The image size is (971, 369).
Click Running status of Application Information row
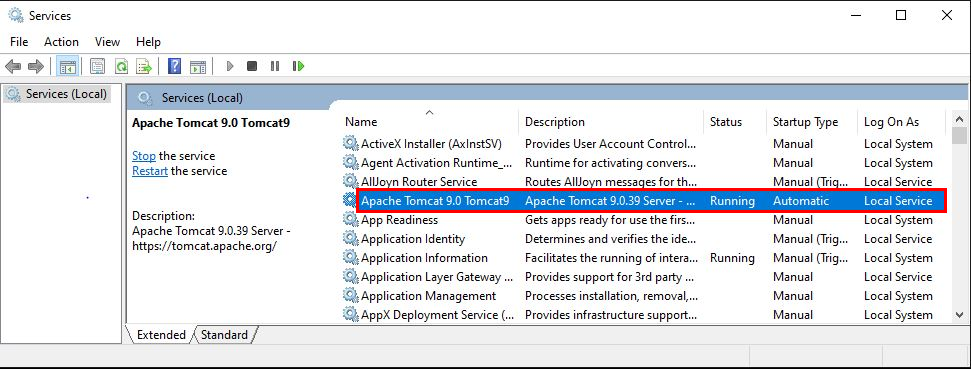(733, 258)
